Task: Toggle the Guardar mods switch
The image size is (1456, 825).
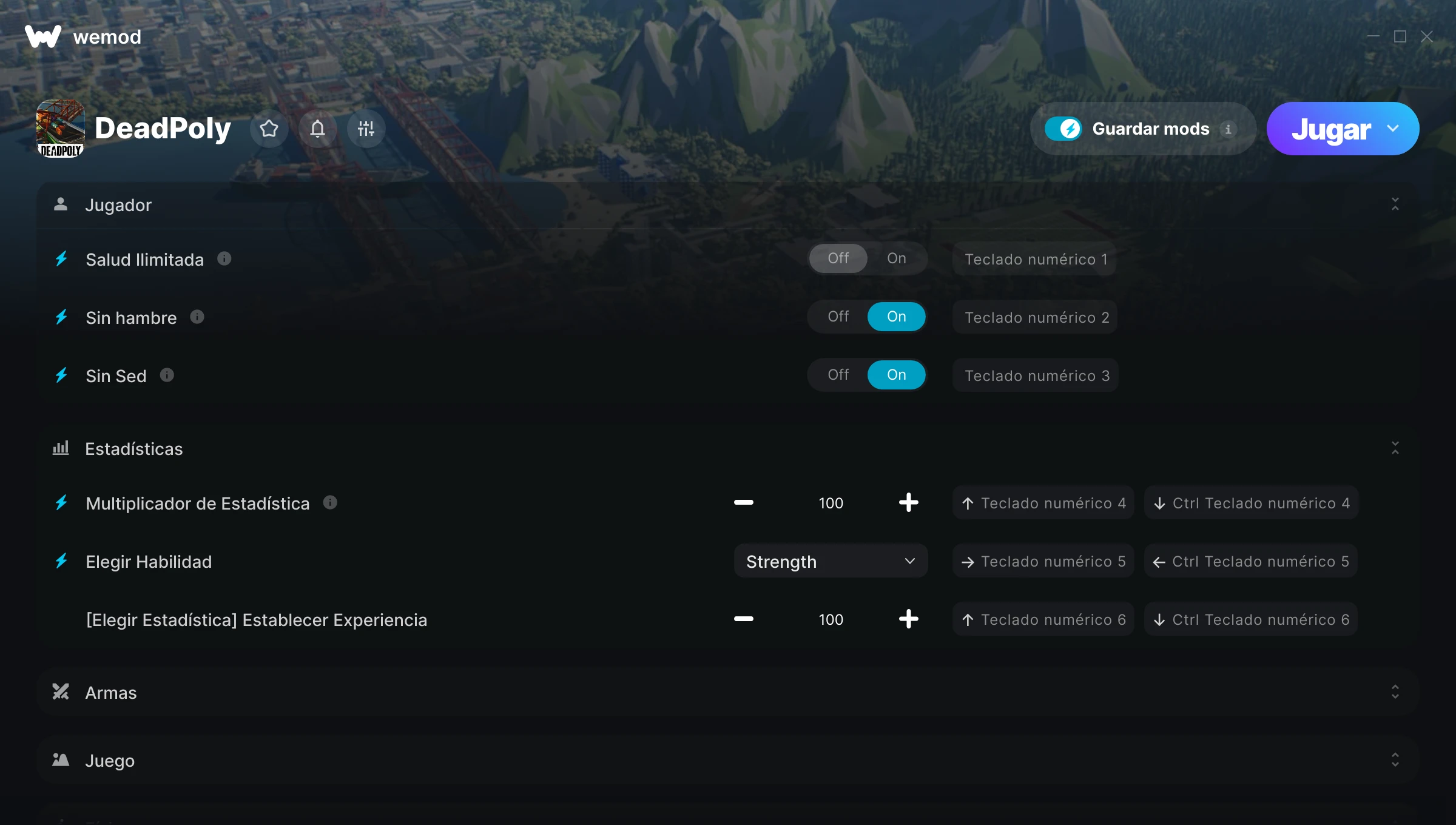Action: coord(1063,129)
